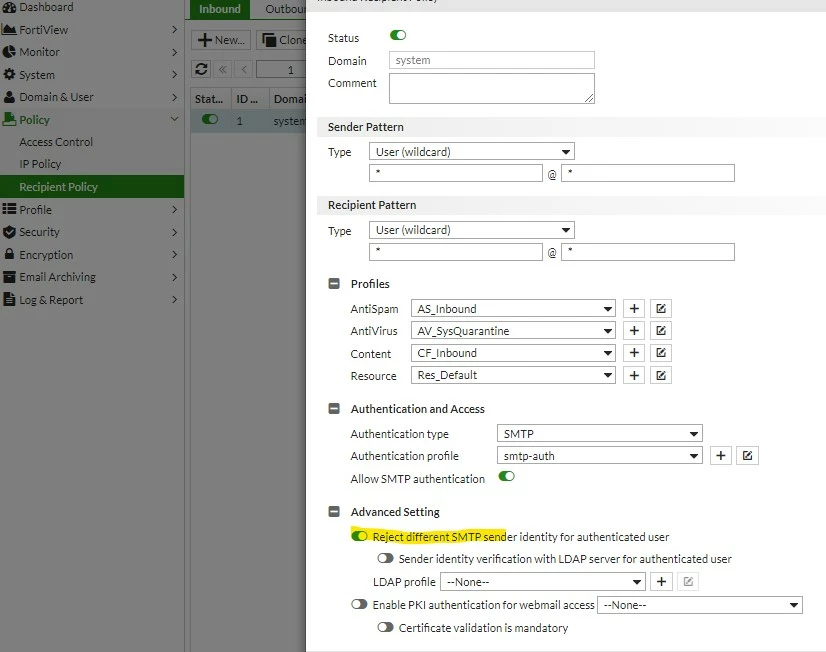Open the AntiVirus profile dropdown
Viewport: 826px width, 652px height.
click(513, 331)
